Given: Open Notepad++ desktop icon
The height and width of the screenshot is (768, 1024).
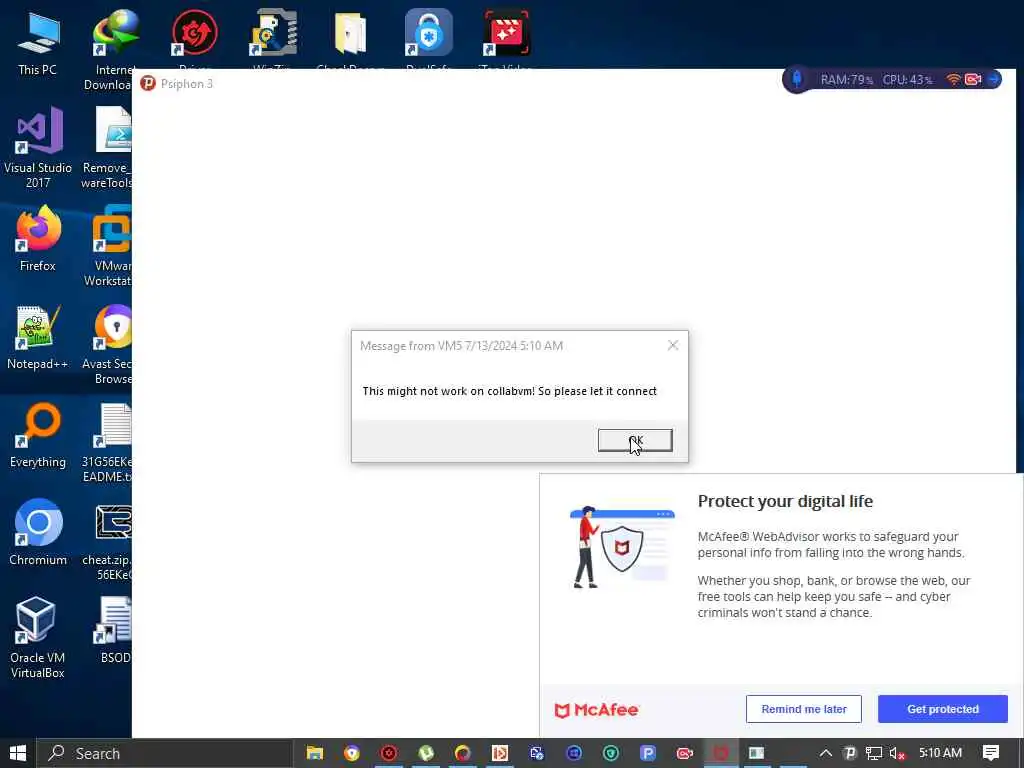Looking at the screenshot, I should (x=37, y=337).
